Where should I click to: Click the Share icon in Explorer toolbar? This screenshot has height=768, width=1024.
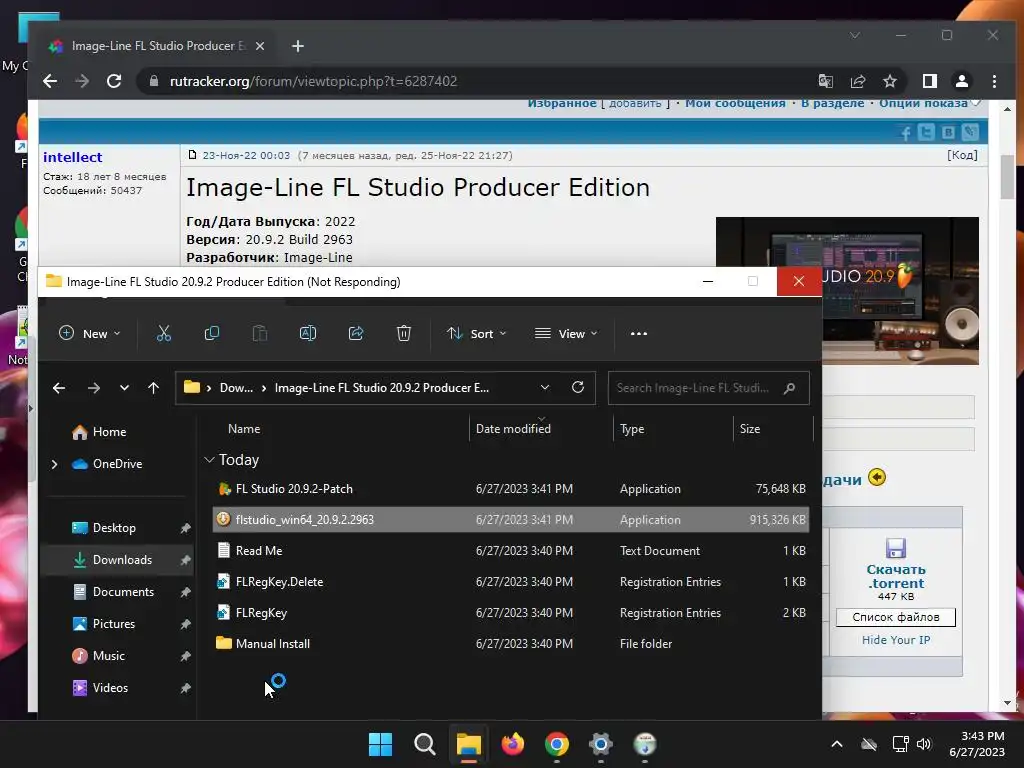[355, 334]
